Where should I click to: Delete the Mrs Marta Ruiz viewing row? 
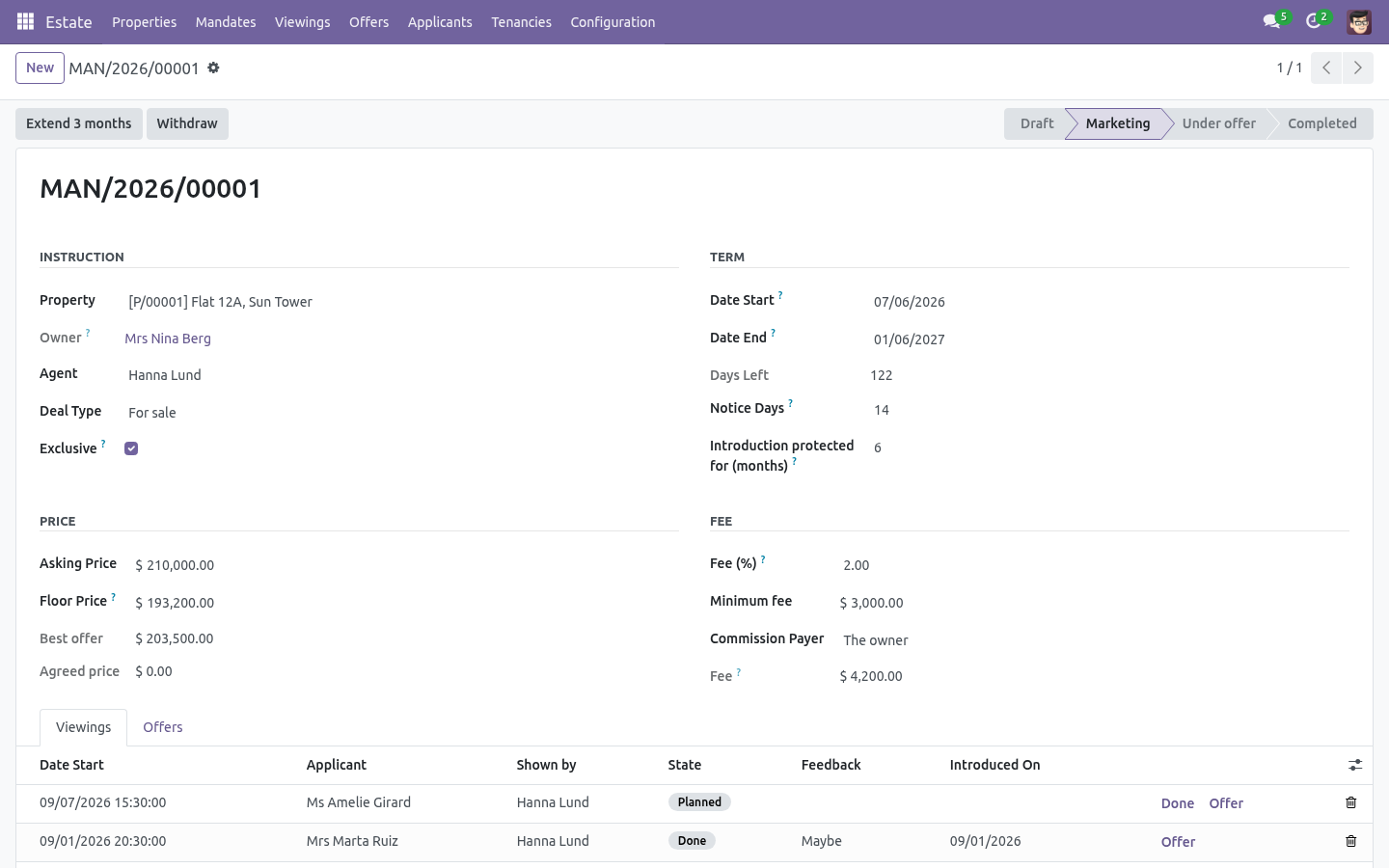[1350, 841]
